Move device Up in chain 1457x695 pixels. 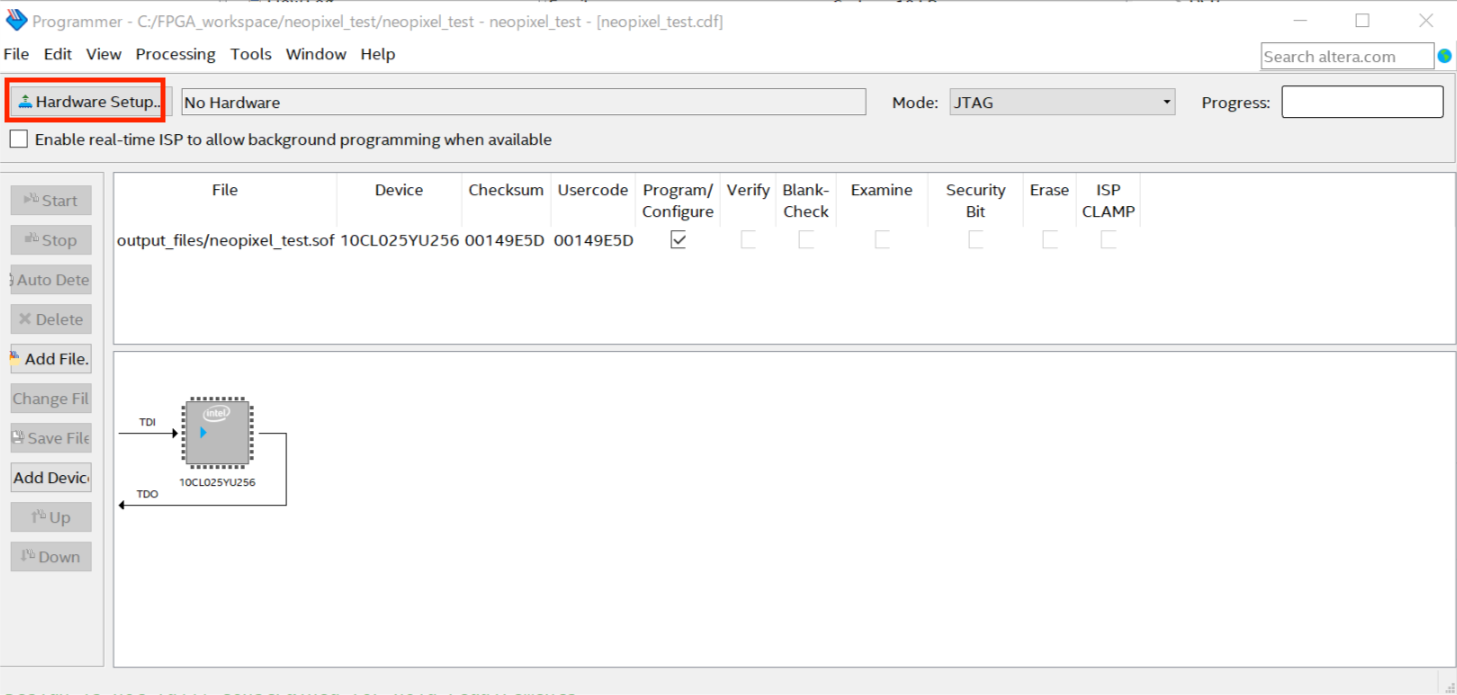pos(51,517)
